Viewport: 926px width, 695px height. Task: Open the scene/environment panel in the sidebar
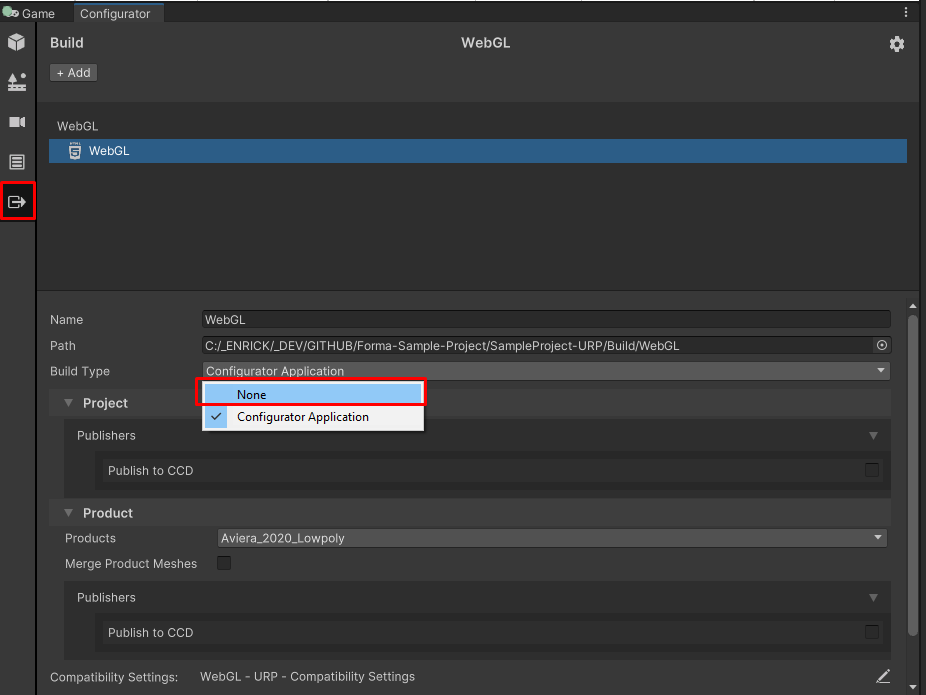(x=16, y=82)
